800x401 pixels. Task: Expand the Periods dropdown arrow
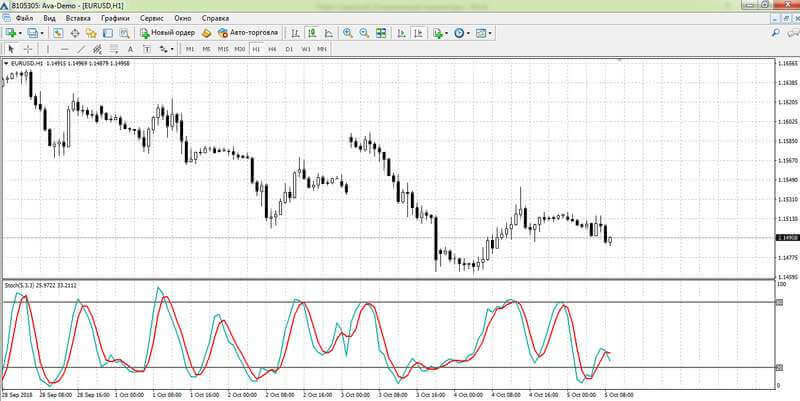[468, 34]
